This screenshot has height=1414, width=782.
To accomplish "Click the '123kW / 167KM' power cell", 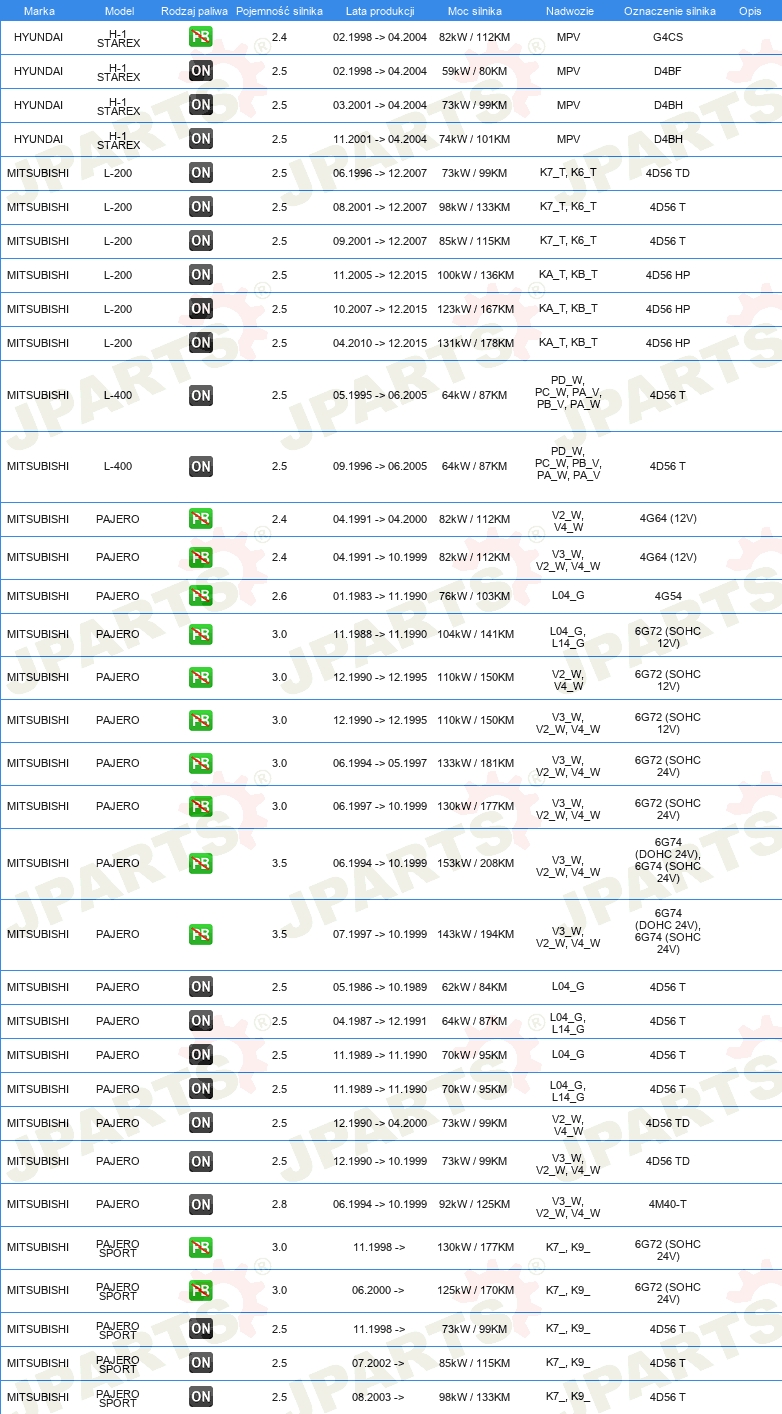I will pyautogui.click(x=475, y=309).
